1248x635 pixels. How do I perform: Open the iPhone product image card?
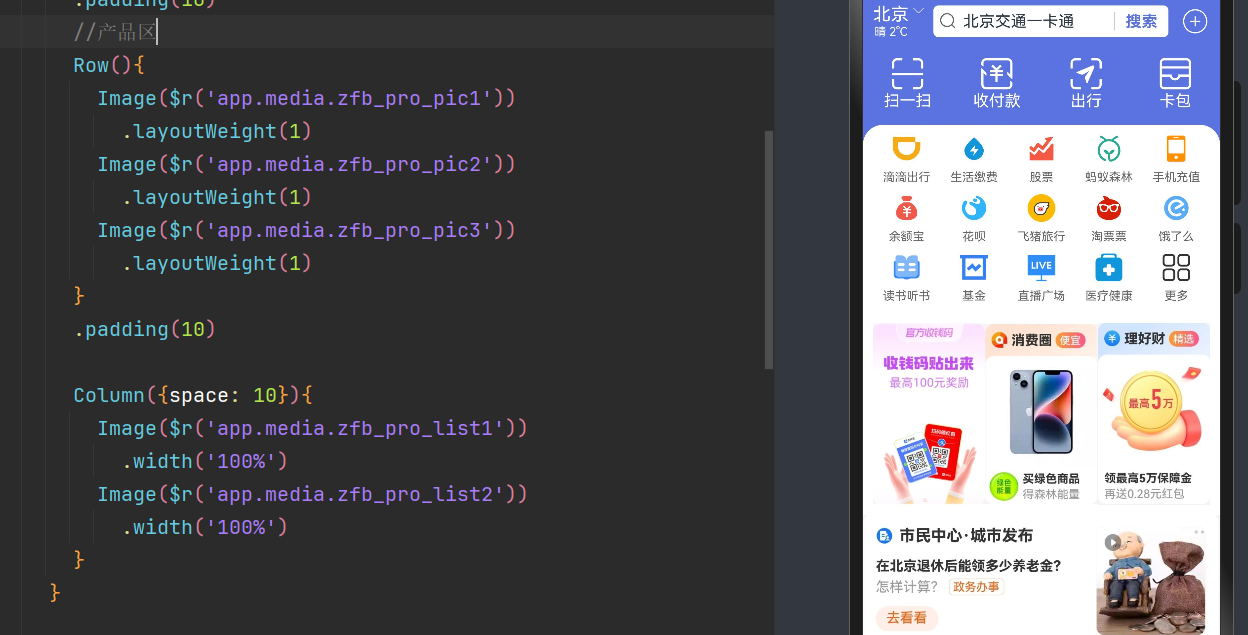click(1041, 412)
